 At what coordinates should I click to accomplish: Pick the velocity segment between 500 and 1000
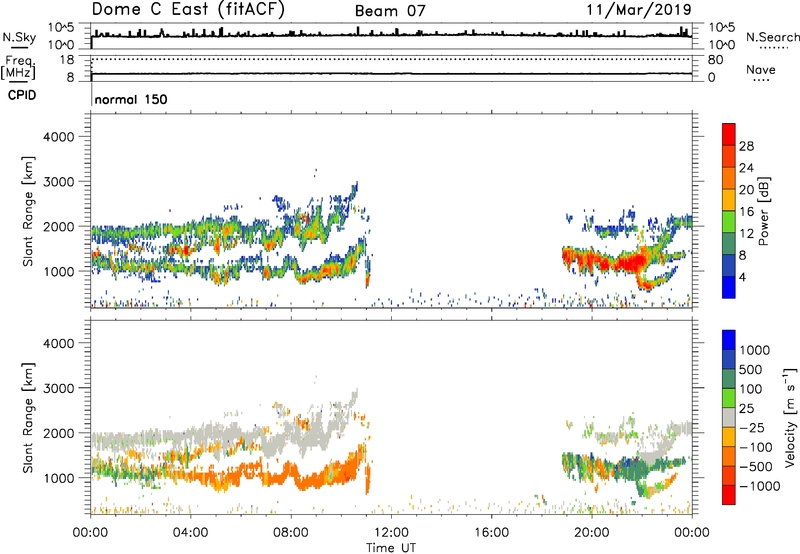729,359
